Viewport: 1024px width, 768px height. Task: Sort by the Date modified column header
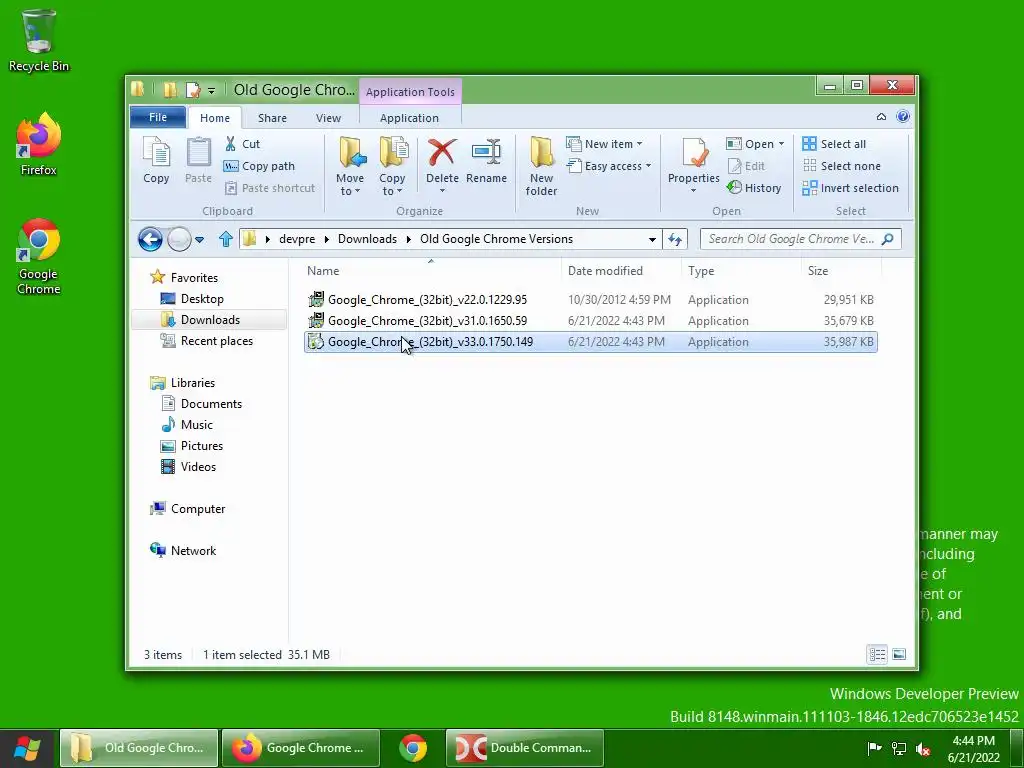point(620,270)
